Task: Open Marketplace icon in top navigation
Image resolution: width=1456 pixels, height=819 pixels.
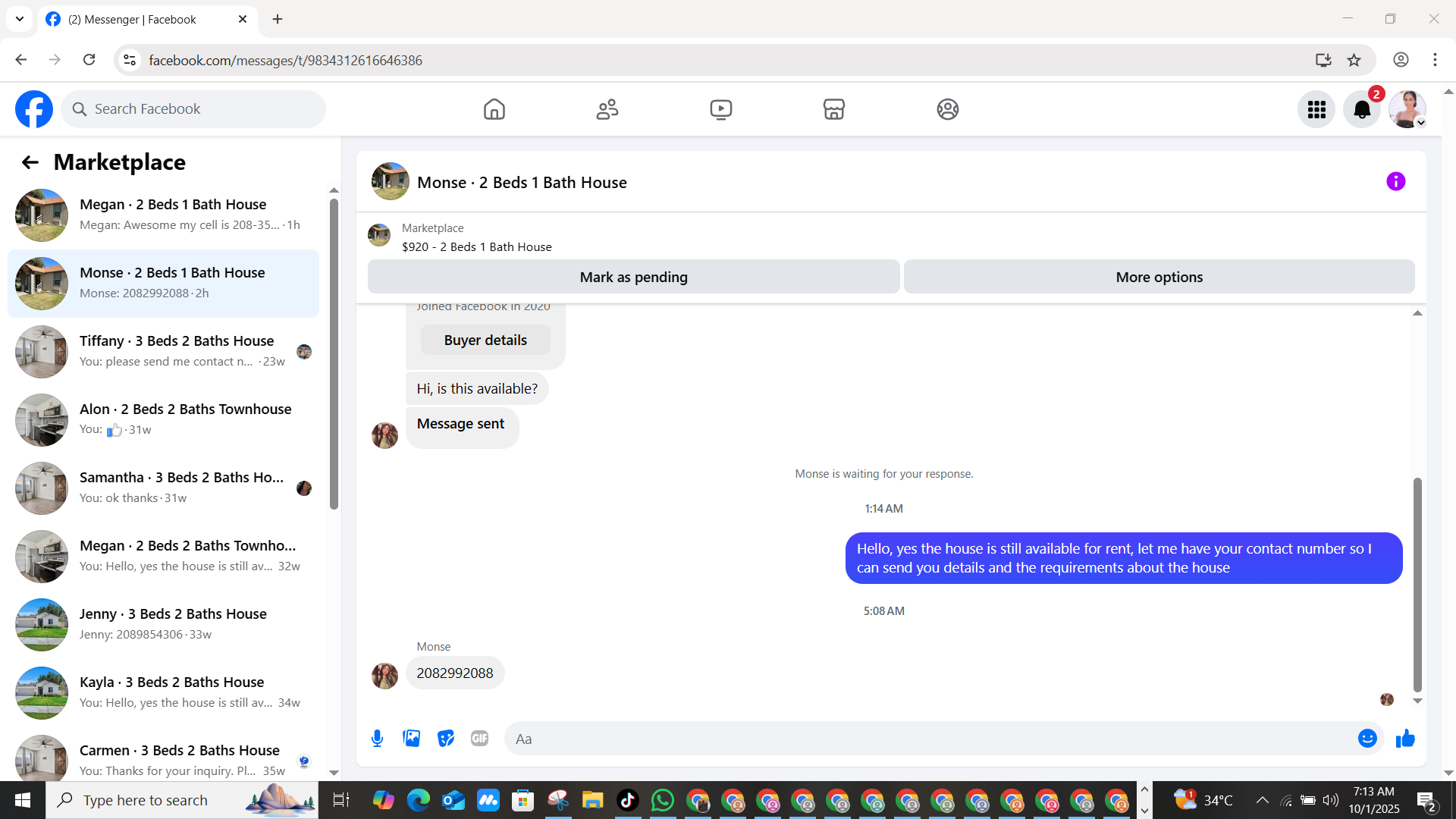Action: pyautogui.click(x=834, y=109)
